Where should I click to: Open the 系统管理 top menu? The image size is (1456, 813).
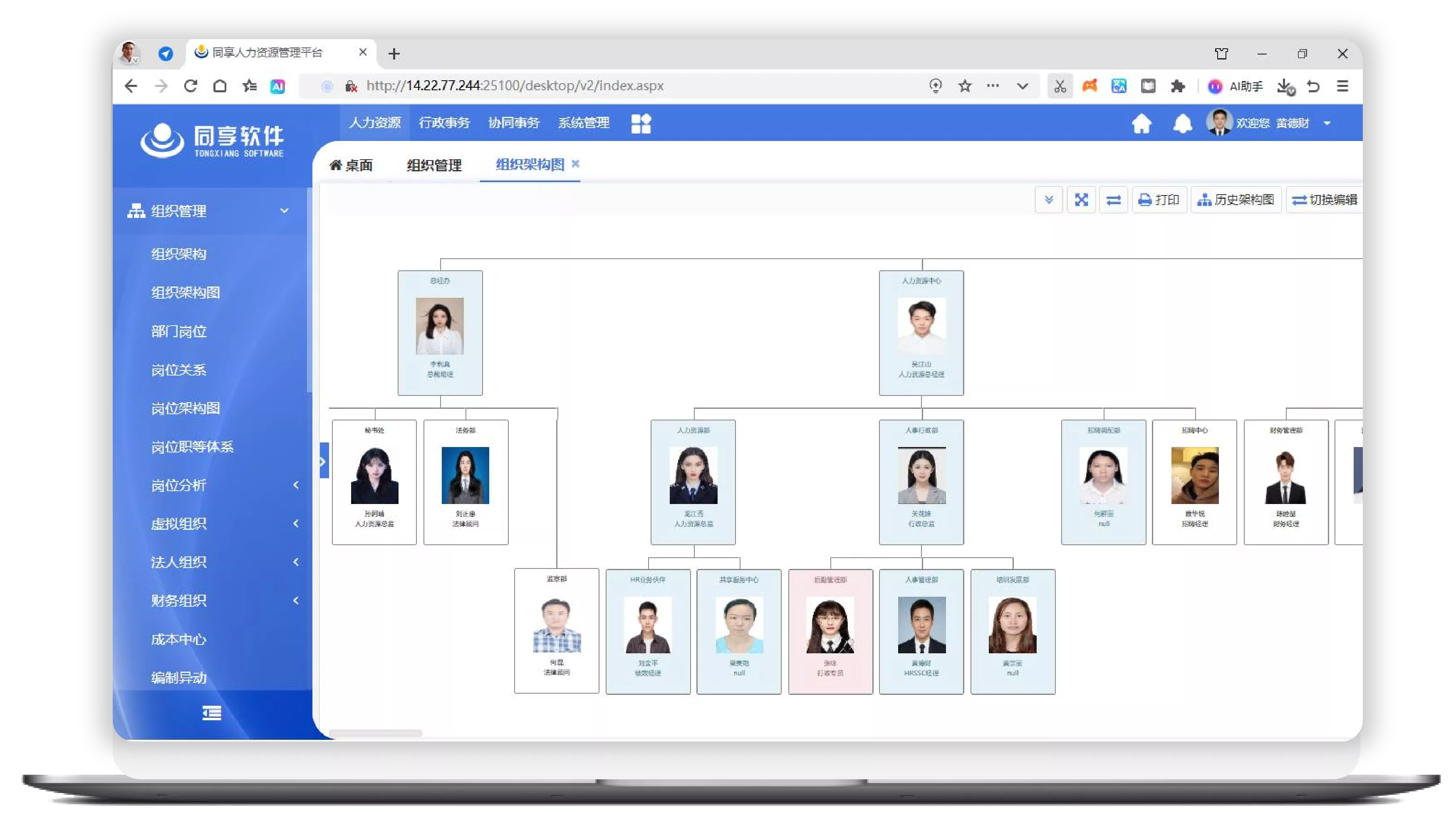tap(584, 123)
